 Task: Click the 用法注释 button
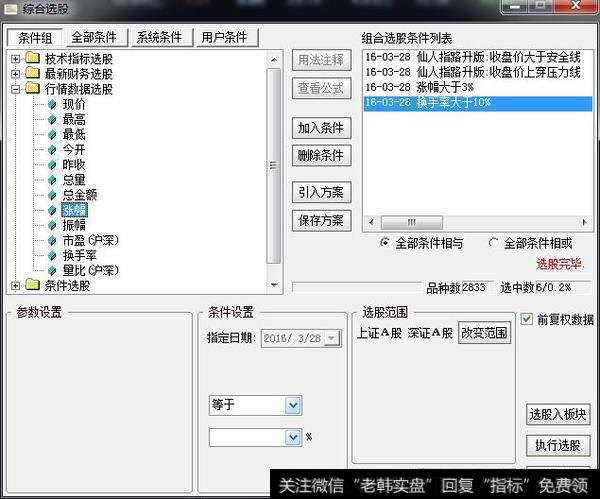click(321, 60)
